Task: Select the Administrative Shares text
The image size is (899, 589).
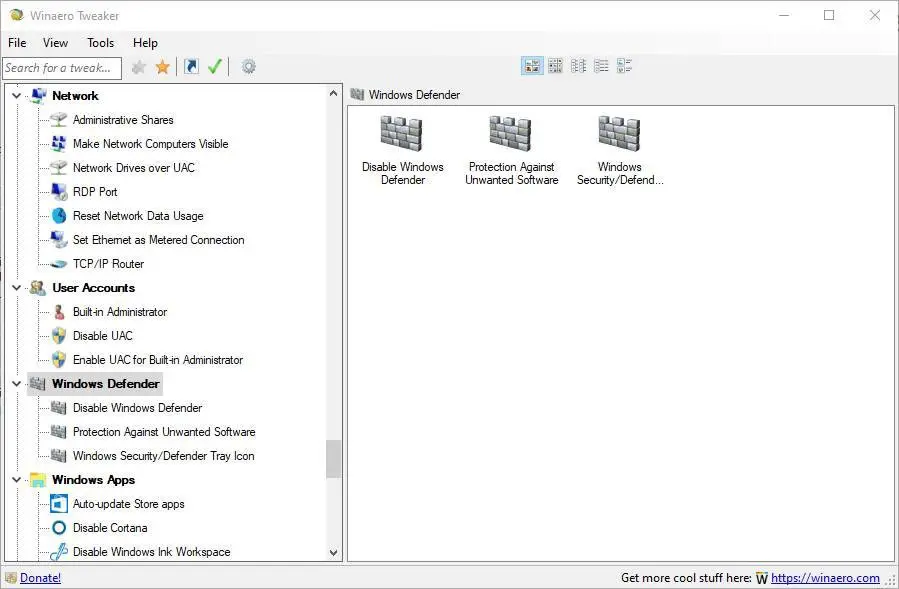Action: tap(123, 120)
